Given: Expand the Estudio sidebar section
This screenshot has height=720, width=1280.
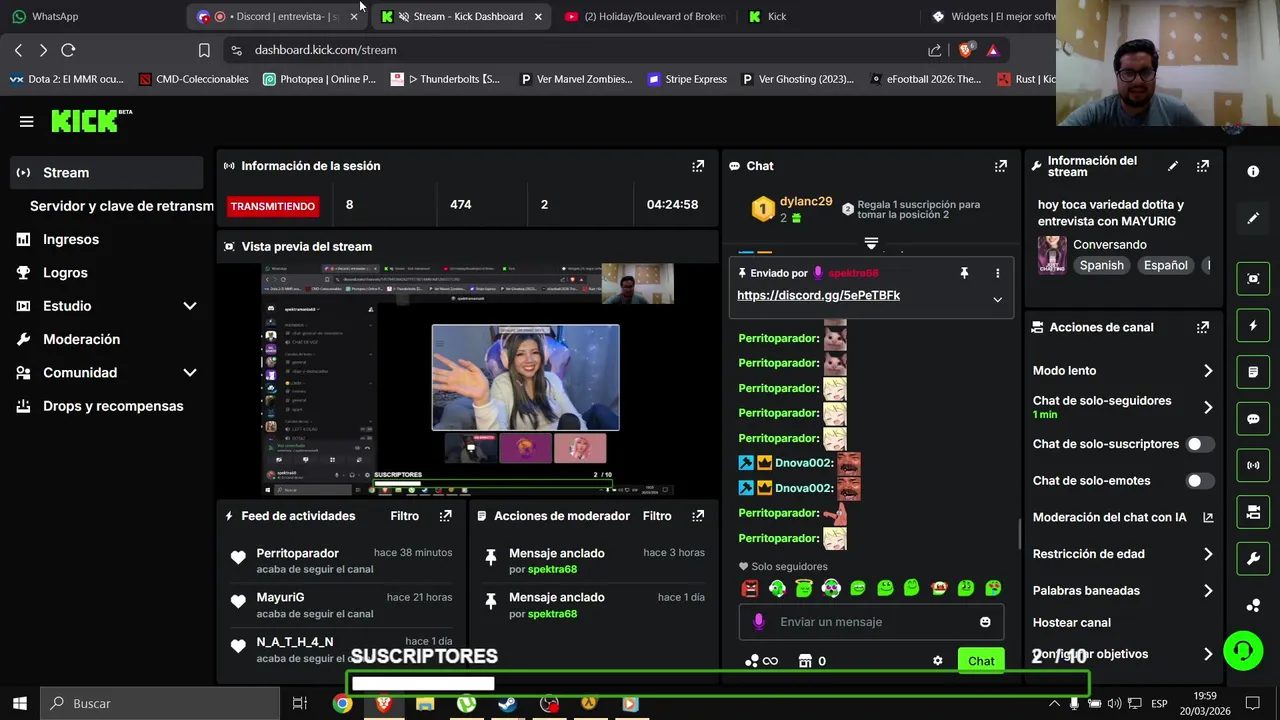Looking at the screenshot, I should coord(190,306).
